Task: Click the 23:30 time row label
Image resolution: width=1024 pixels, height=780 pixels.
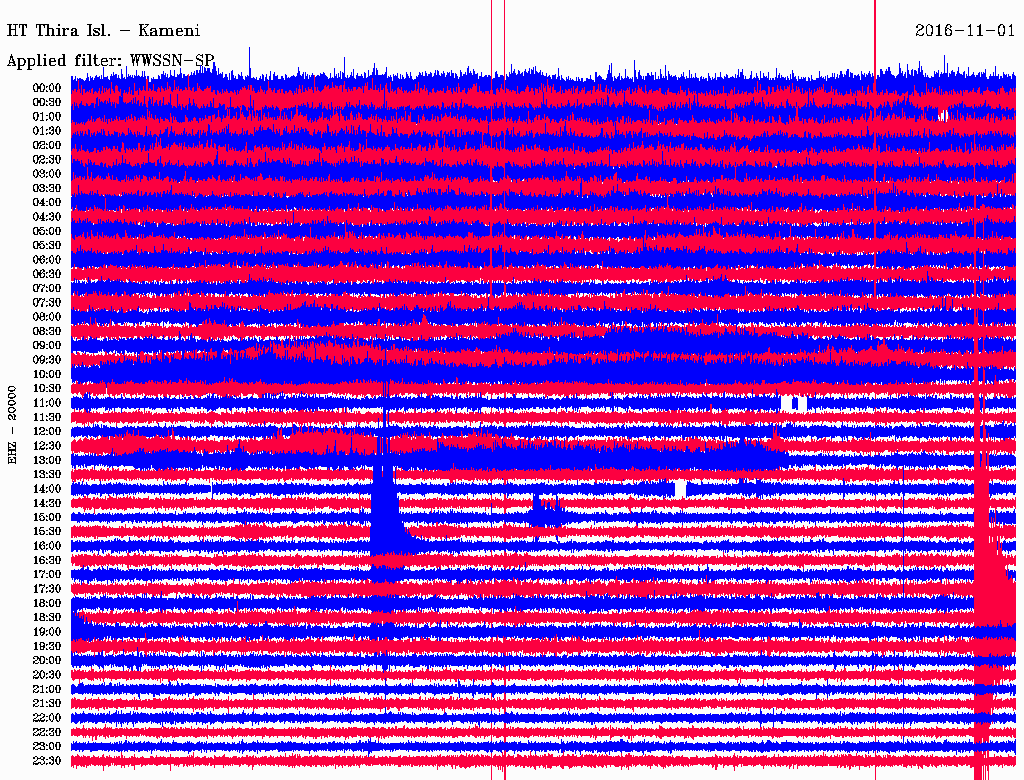Action: (47, 760)
